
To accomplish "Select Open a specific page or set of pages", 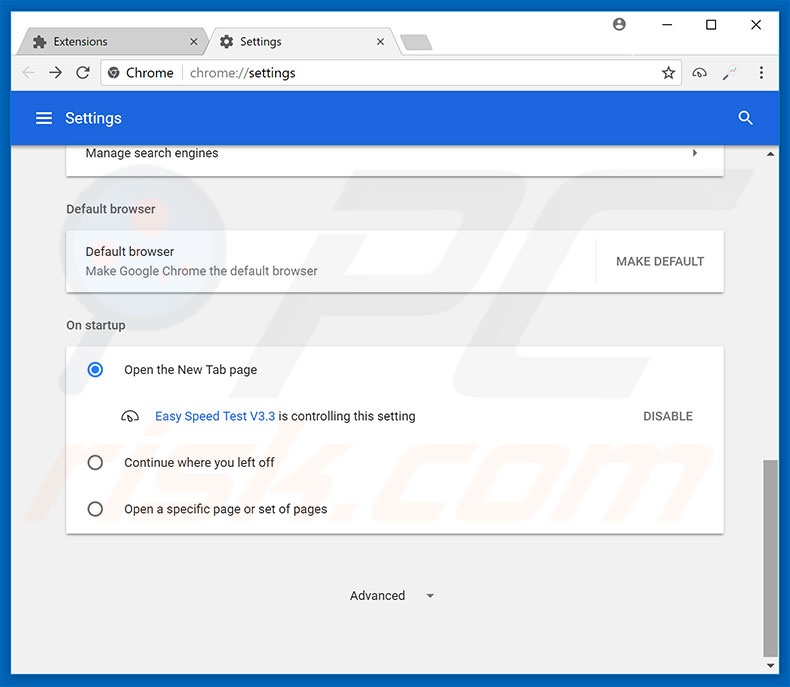I will [x=95, y=509].
